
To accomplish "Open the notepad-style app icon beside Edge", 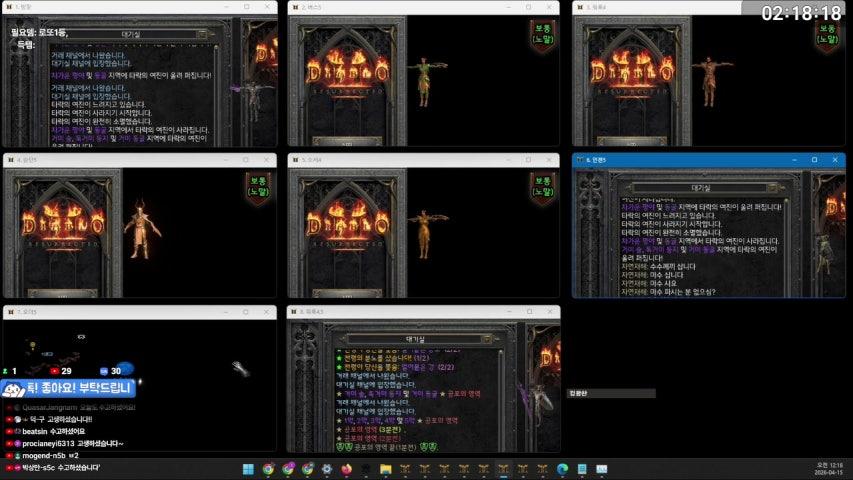I will (582, 469).
